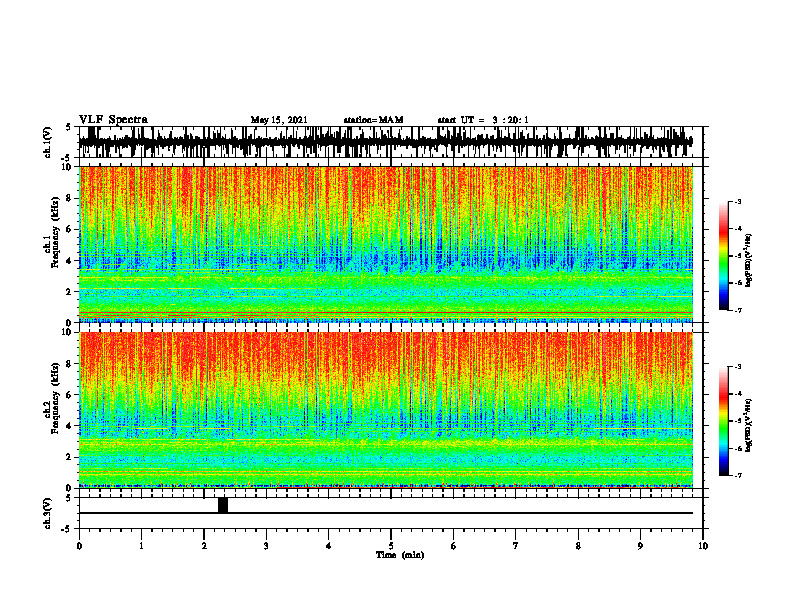Click the "-3" label on ch.1 color bar
Screen dimensions: 792x612
click(738, 201)
